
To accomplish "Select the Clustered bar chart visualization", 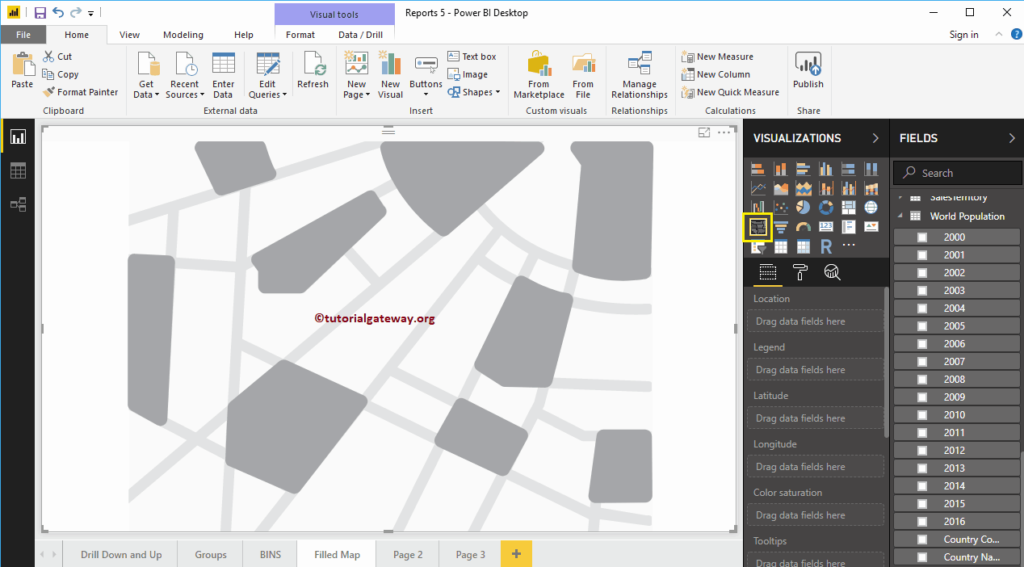I will (x=803, y=169).
